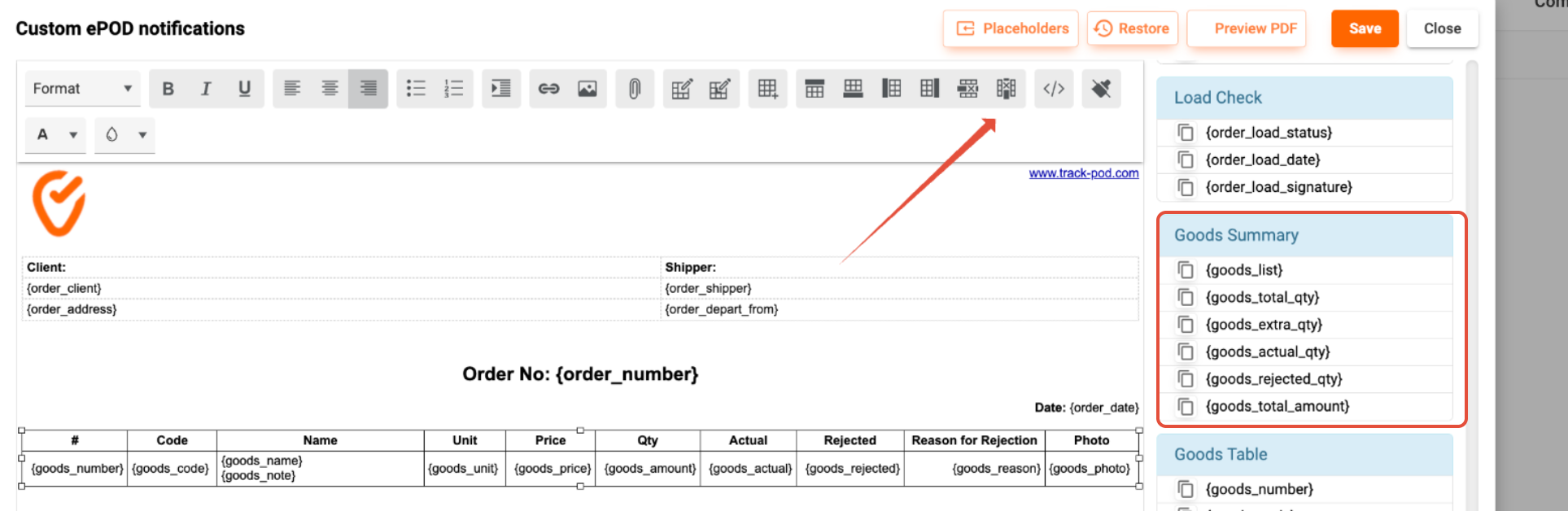
Task: Select the Load Check section header
Action: (1304, 98)
